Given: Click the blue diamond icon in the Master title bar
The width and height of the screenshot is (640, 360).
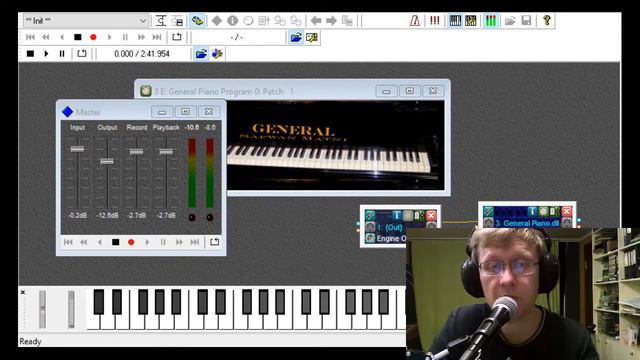Looking at the screenshot, I should pos(67,111).
